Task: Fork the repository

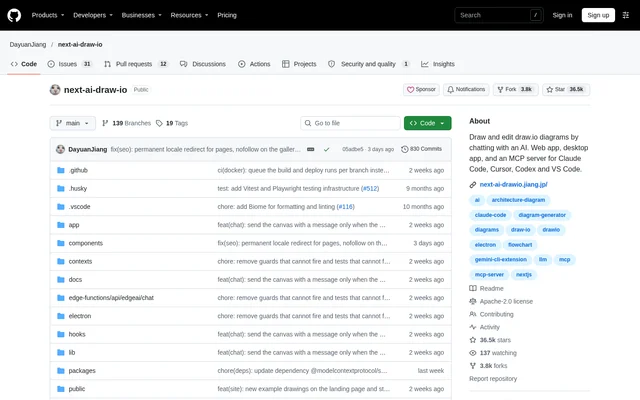Action: pos(516,89)
